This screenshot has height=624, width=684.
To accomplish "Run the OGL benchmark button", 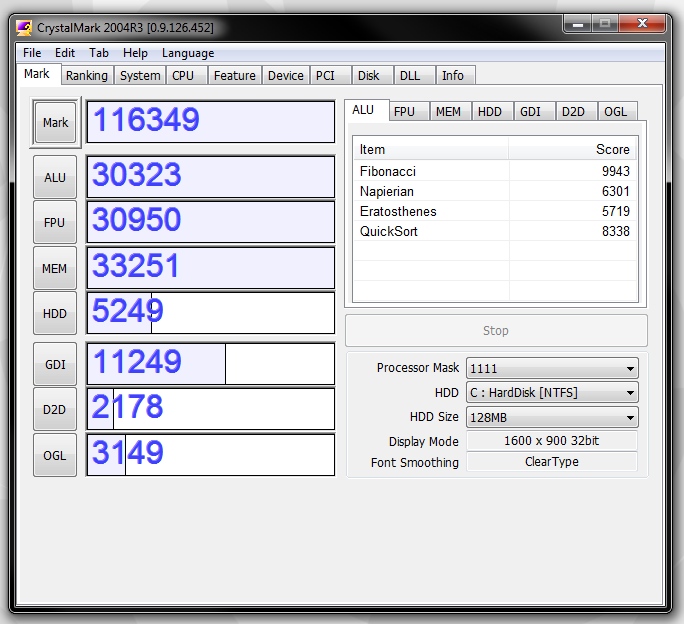I will click(x=55, y=455).
